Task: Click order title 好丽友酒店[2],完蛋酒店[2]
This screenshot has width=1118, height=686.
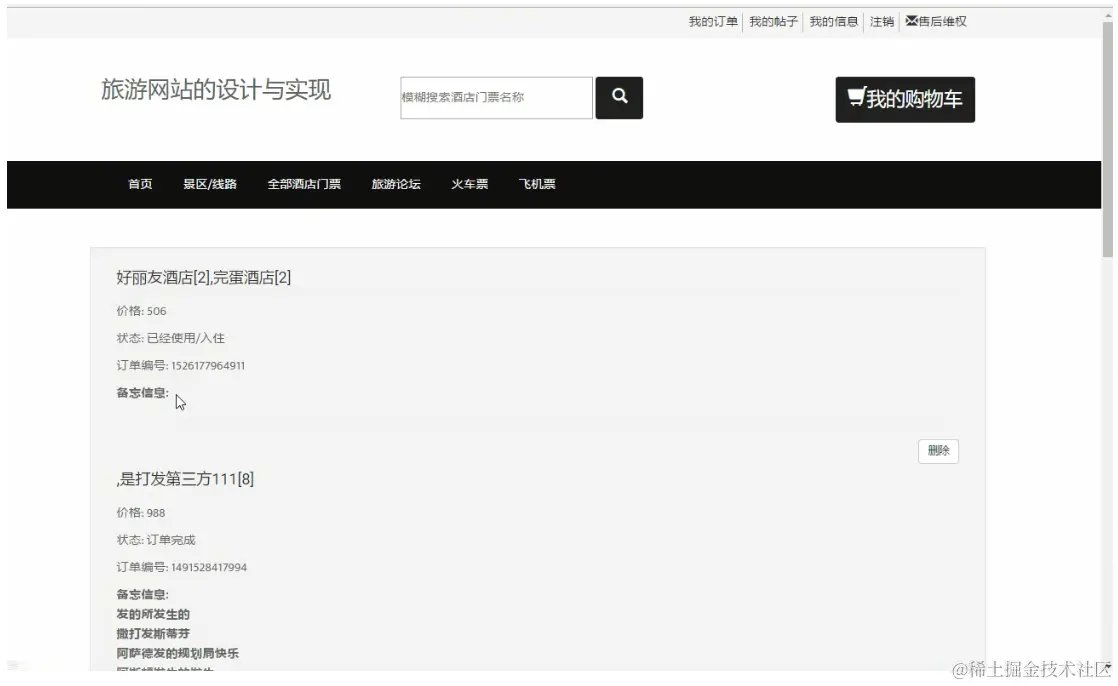Action: (203, 277)
